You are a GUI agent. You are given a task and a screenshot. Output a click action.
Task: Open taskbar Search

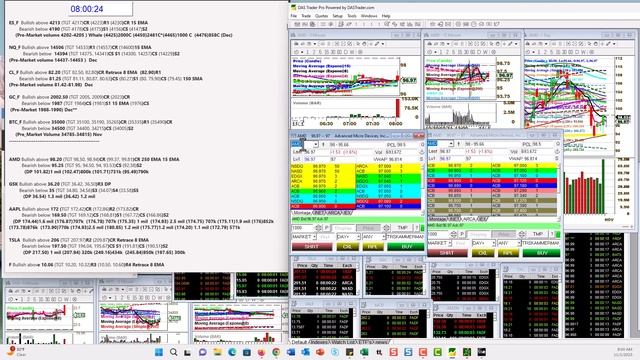[173, 352]
